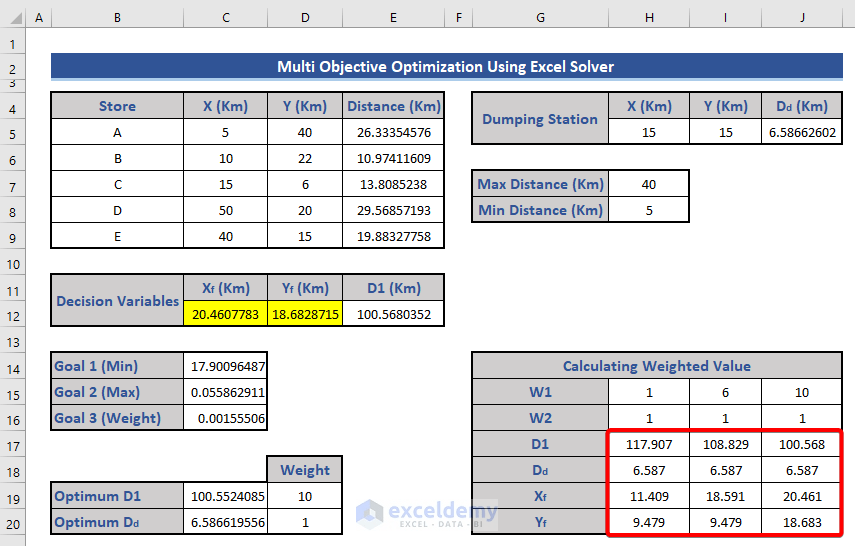Select D1 result 108.829
Image resolution: width=855 pixels, height=546 pixels.
726,445
